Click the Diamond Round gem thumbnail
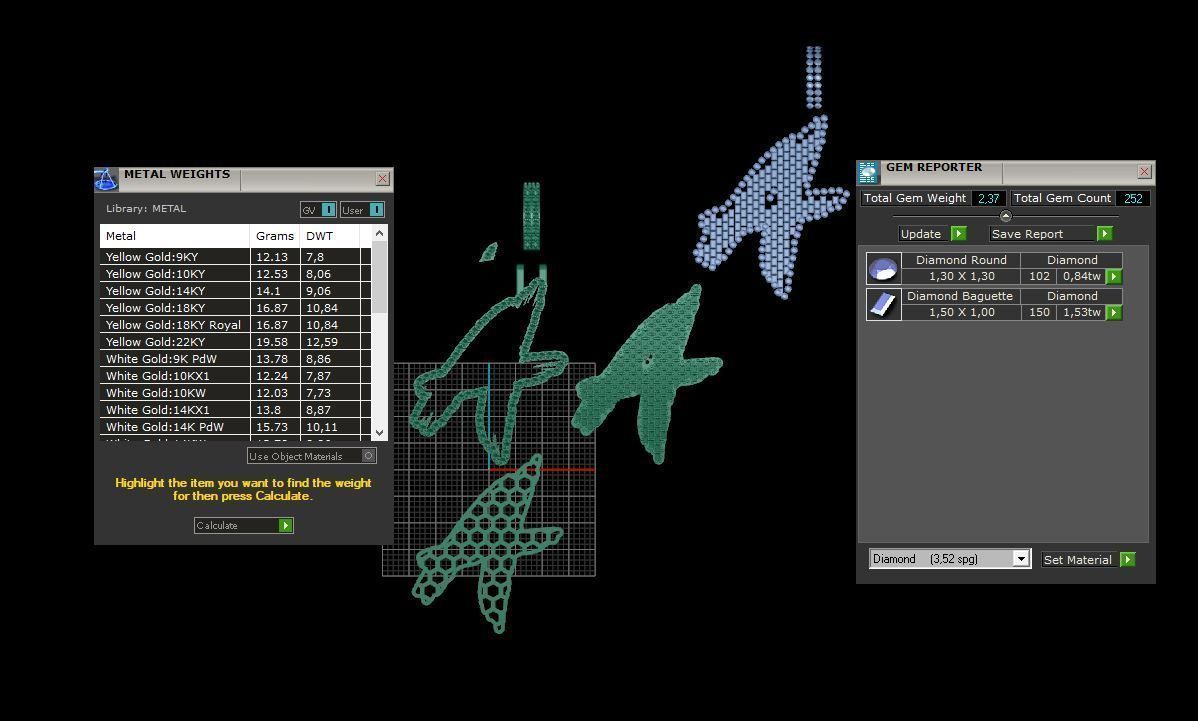 click(x=884, y=268)
